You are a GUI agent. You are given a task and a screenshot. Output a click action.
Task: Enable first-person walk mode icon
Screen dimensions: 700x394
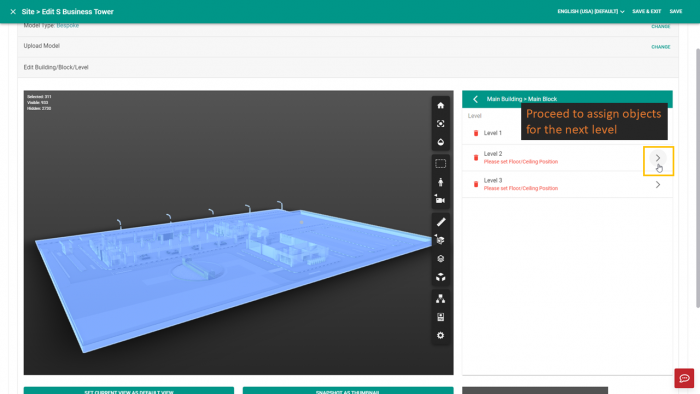click(x=440, y=182)
